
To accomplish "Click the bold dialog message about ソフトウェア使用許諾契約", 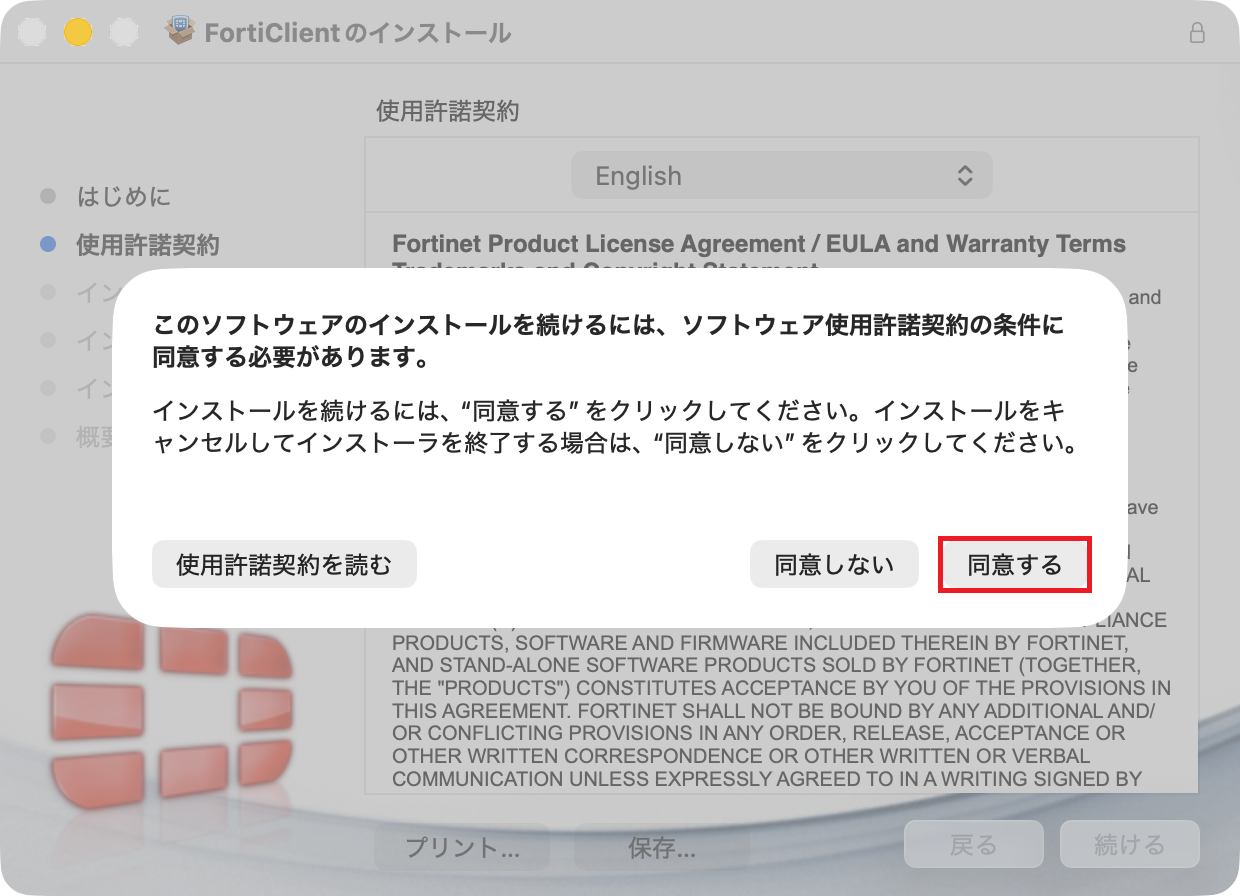I will click(608, 340).
